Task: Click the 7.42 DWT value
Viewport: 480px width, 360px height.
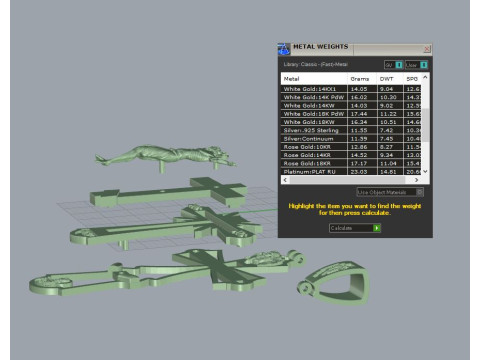Action: (x=386, y=130)
